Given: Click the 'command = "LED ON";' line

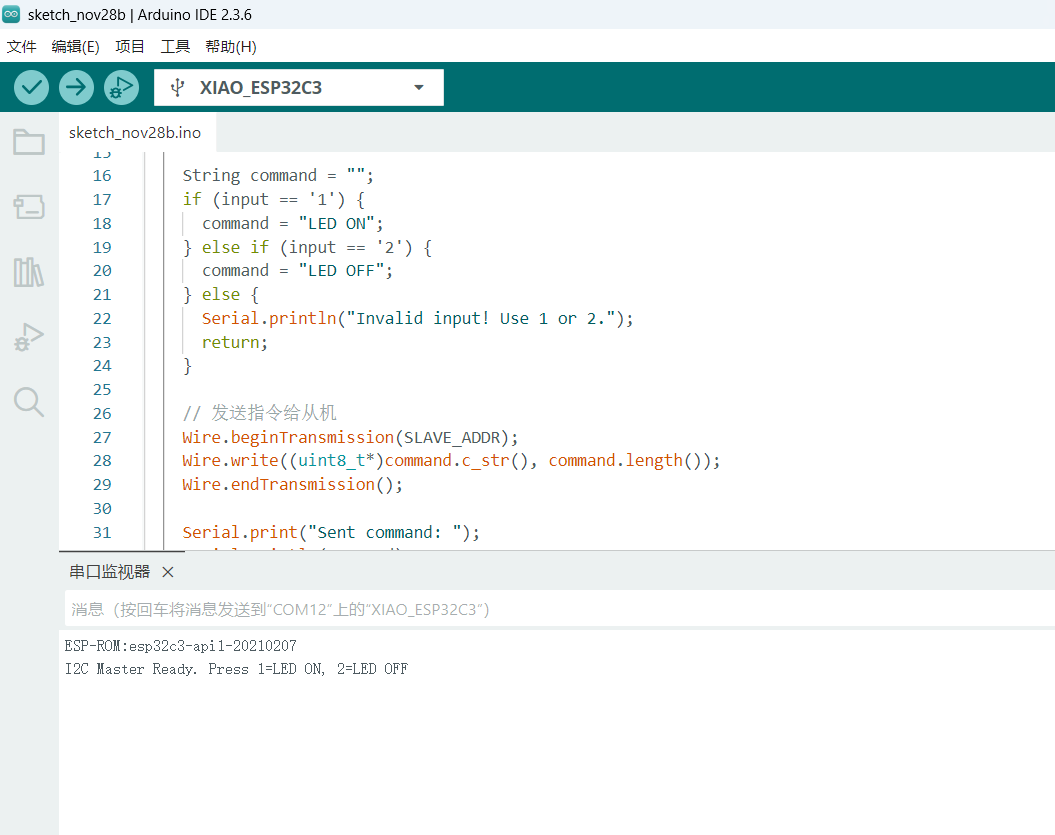Looking at the screenshot, I should pyautogui.click(x=293, y=223).
